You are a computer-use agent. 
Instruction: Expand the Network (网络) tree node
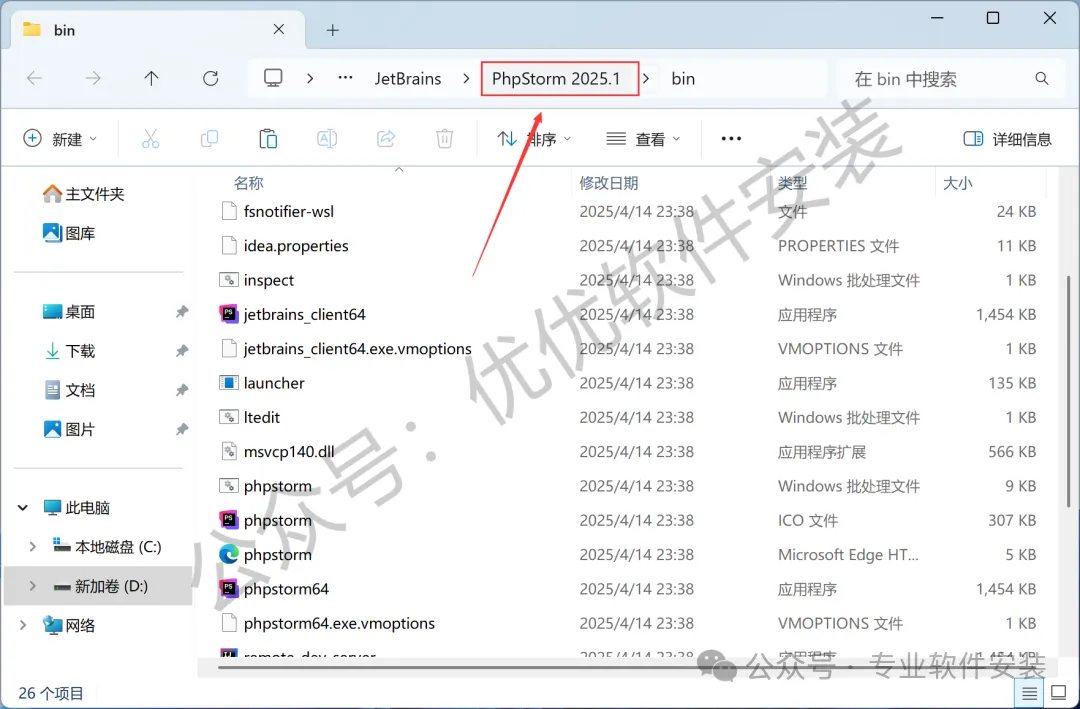(23, 626)
